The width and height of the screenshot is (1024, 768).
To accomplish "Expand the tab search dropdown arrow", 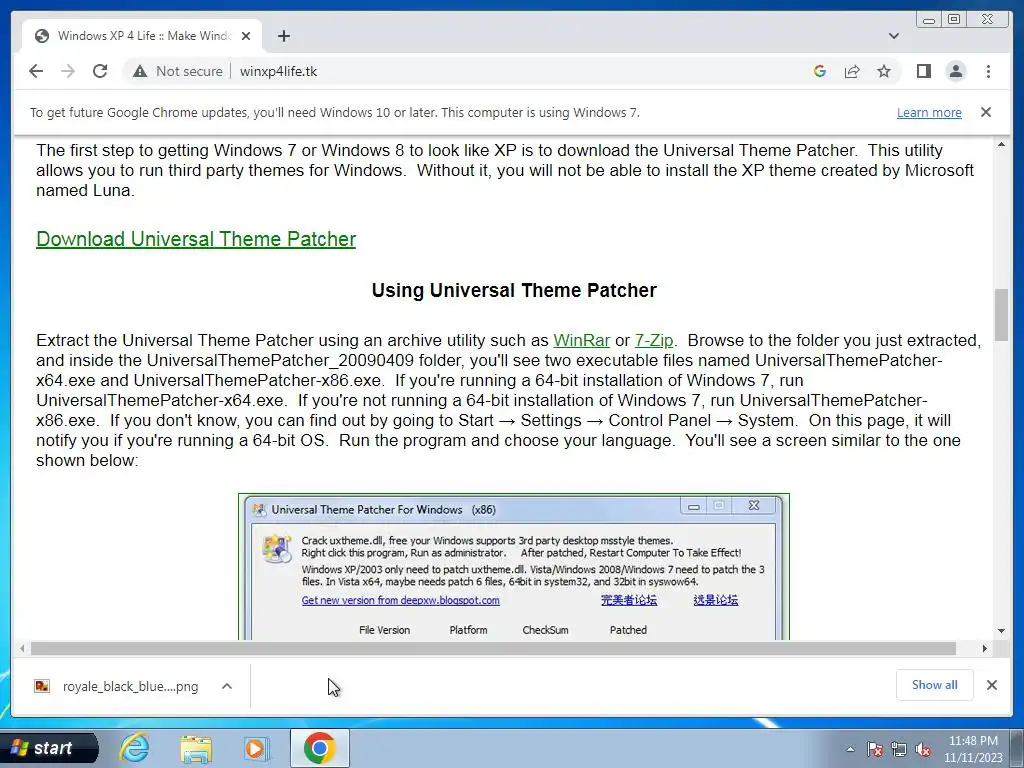I will pos(894,36).
